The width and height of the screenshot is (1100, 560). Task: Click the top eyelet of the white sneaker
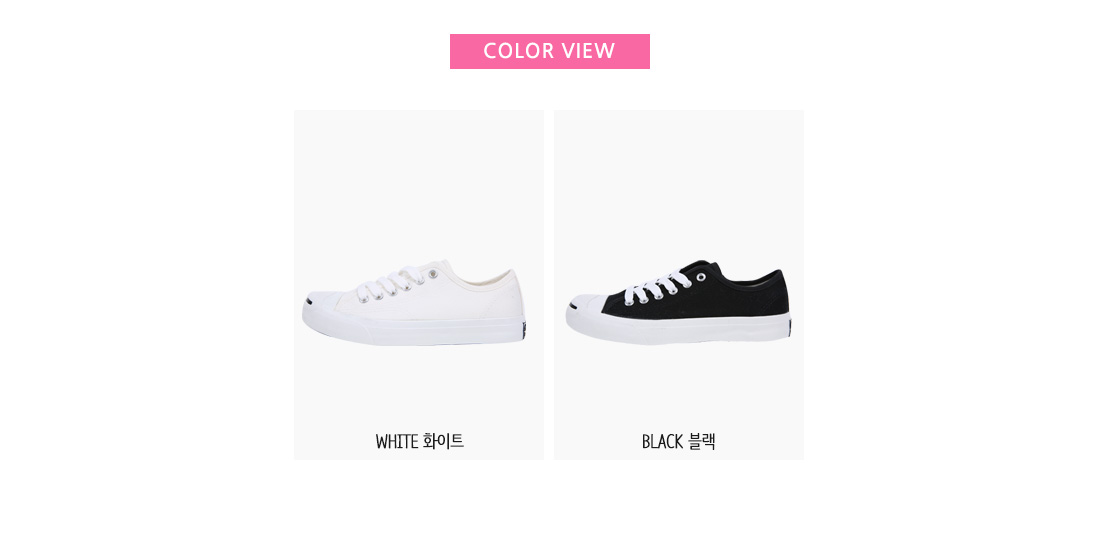click(x=433, y=274)
